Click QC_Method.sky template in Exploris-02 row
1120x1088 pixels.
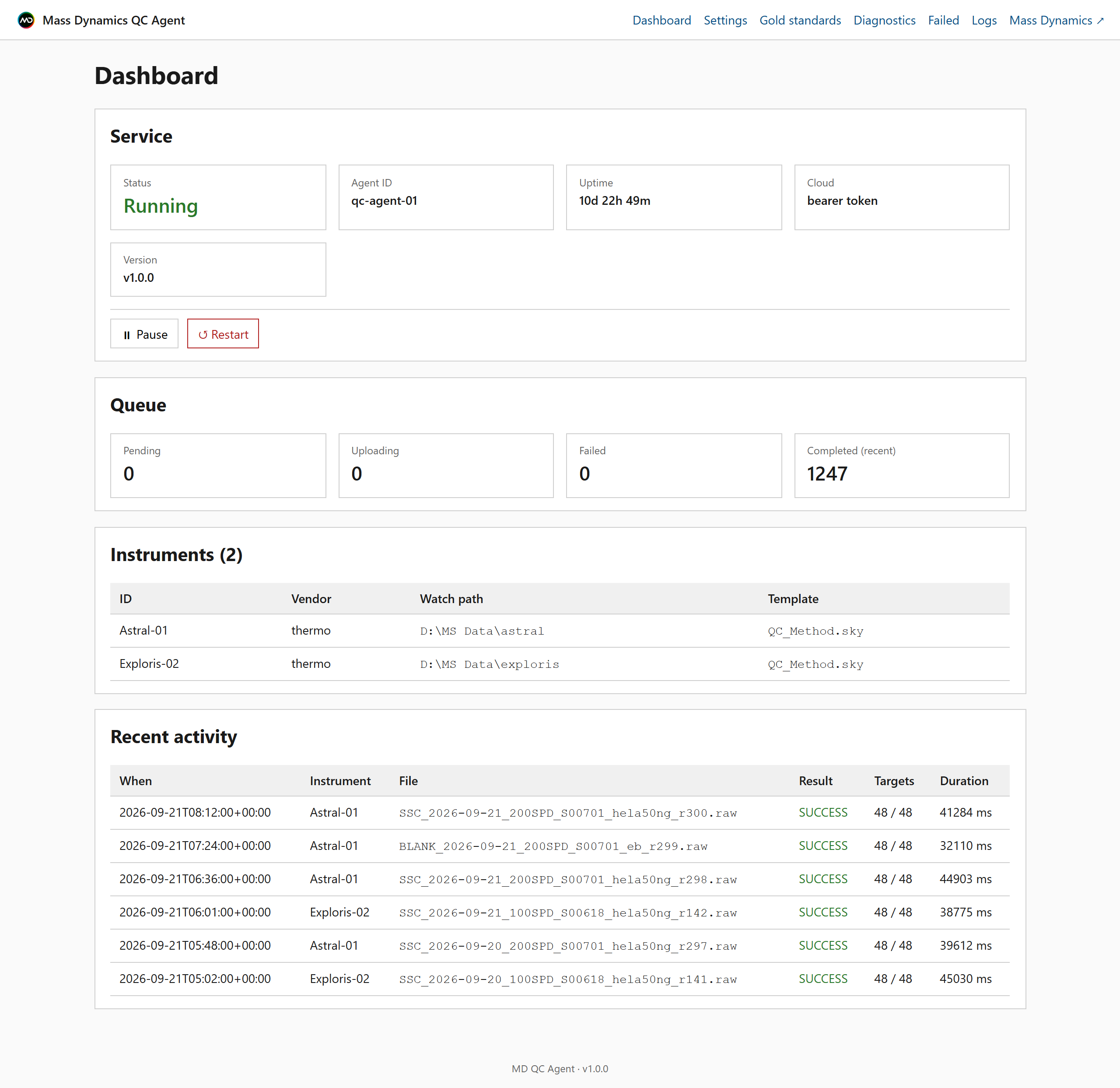[x=815, y=664]
